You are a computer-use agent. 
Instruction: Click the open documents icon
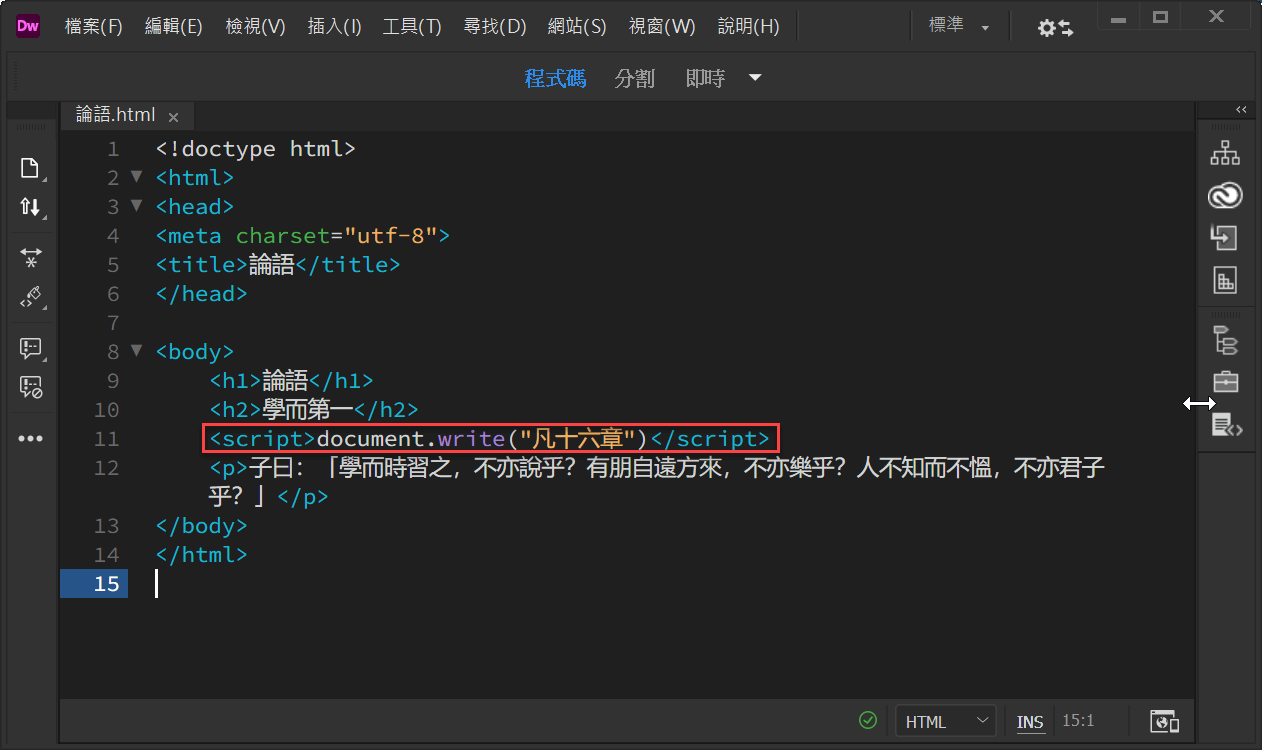click(x=31, y=168)
